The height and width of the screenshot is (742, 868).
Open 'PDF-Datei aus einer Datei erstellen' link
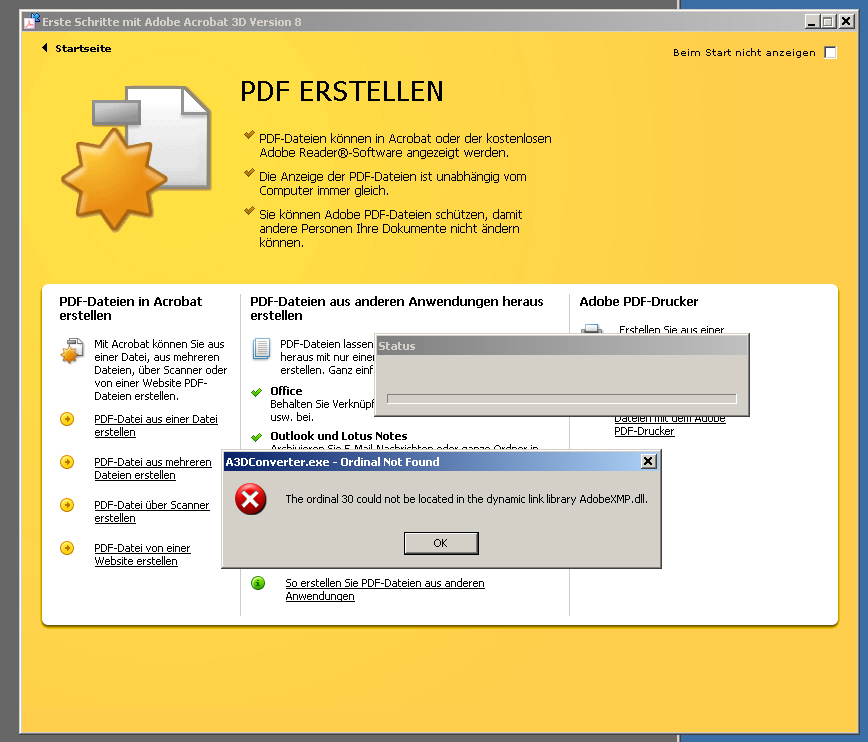156,426
